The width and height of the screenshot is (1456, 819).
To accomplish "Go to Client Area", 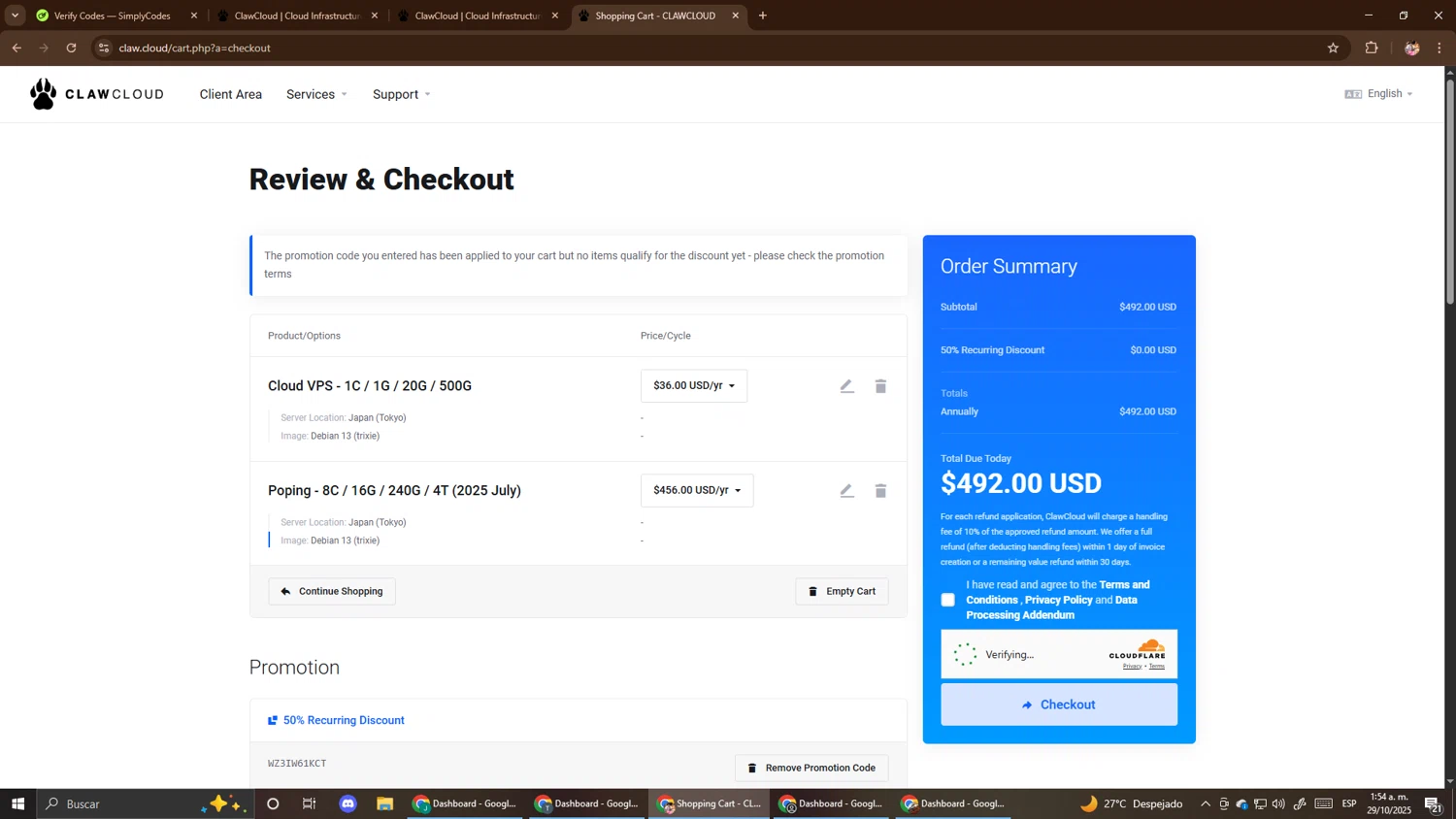I will tap(231, 94).
